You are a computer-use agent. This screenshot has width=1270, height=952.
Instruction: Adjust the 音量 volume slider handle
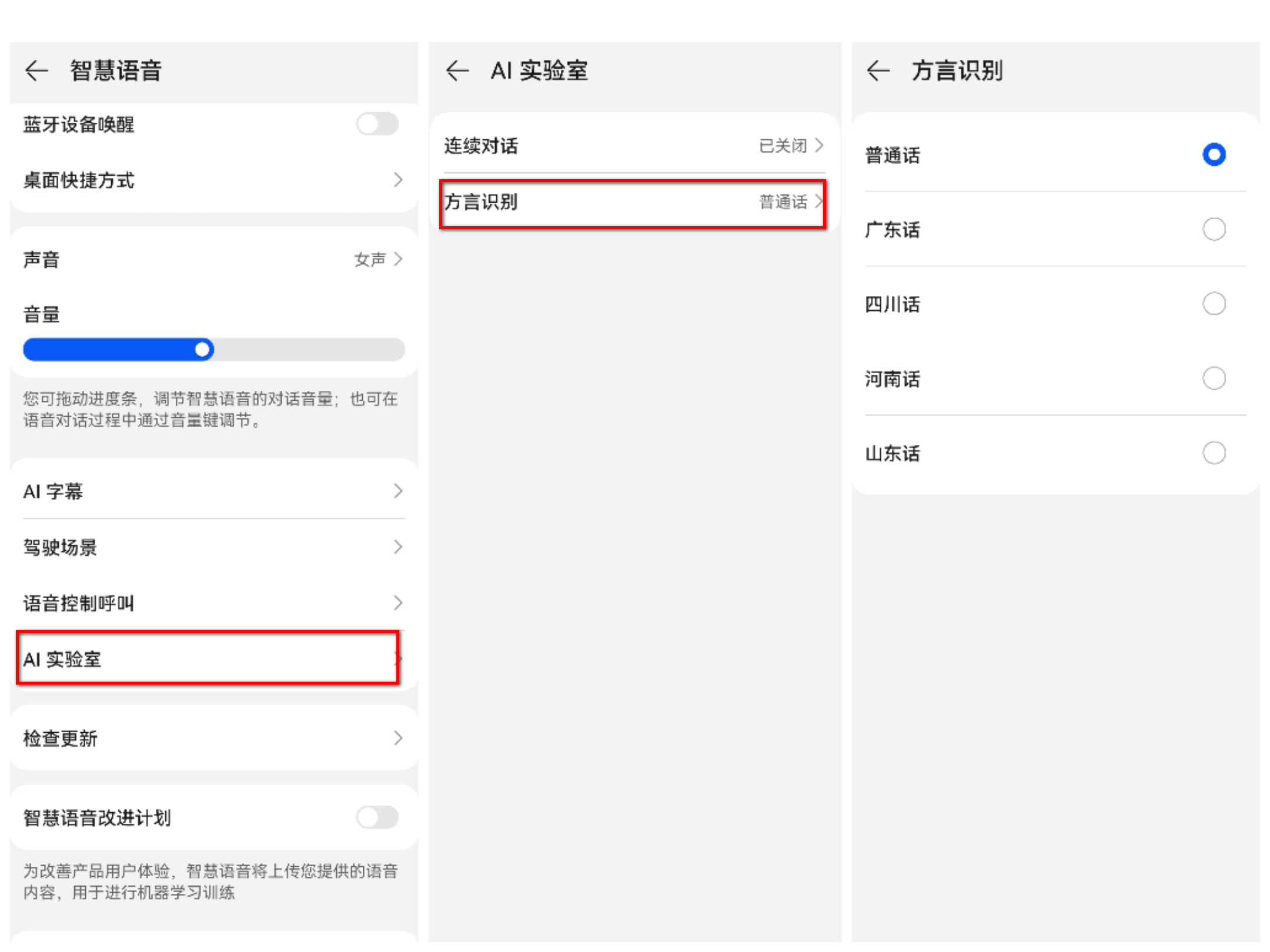[202, 349]
